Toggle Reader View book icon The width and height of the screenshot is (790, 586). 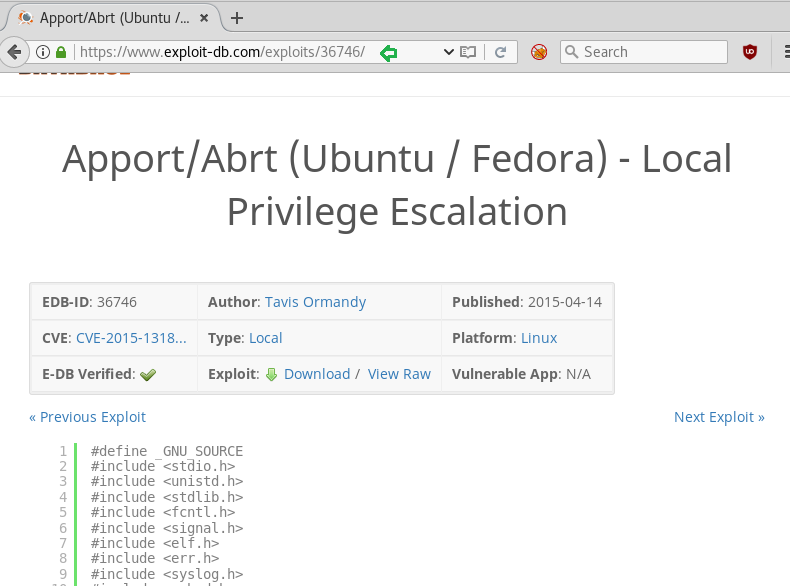[467, 52]
